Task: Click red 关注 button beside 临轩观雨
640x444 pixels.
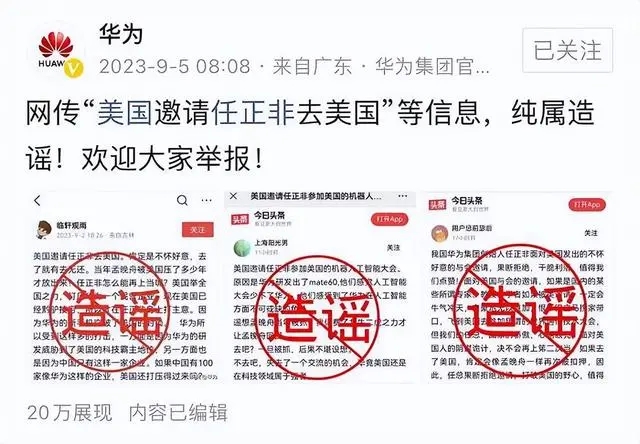Action: click(198, 230)
